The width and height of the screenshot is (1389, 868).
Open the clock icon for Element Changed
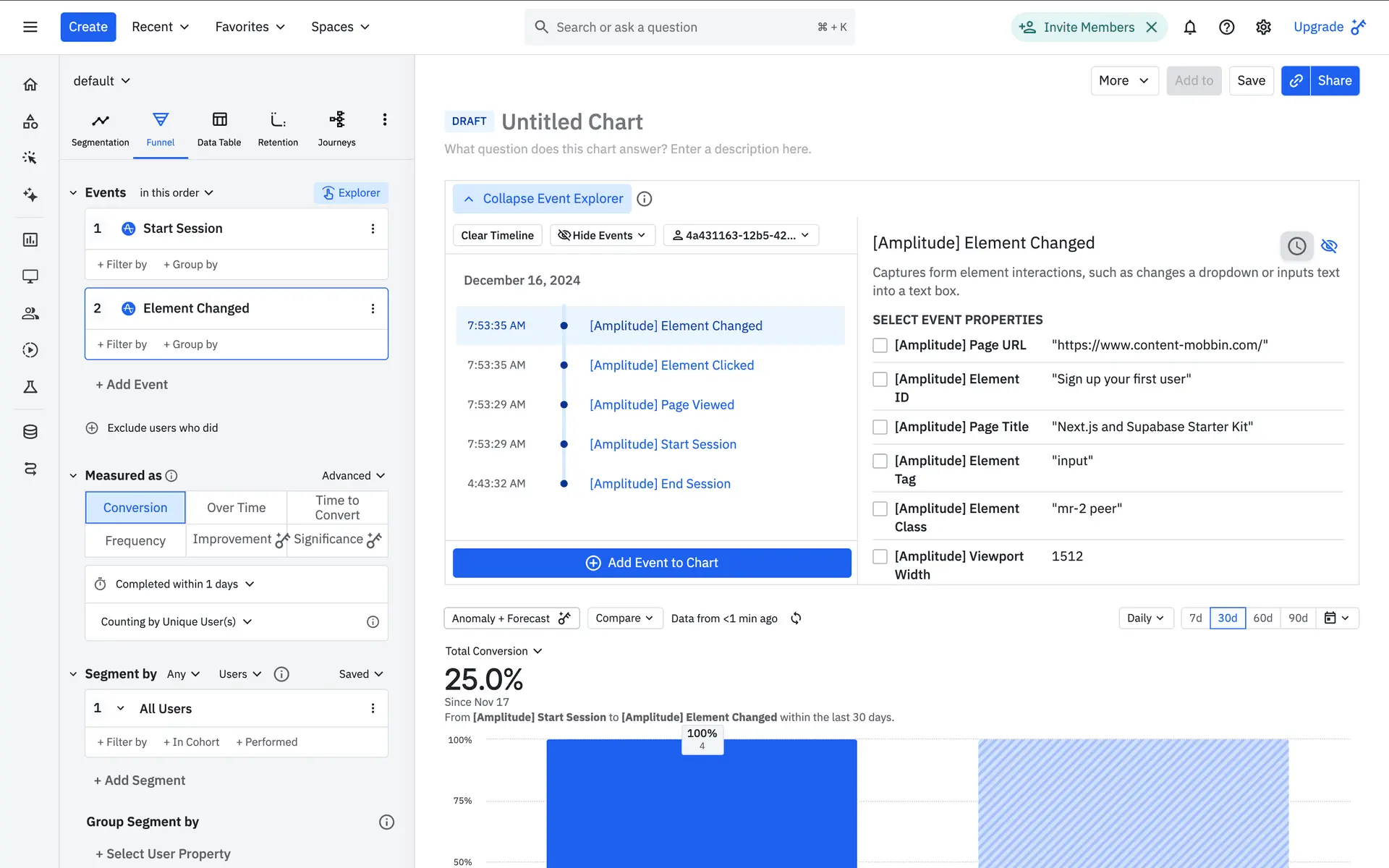point(1296,246)
